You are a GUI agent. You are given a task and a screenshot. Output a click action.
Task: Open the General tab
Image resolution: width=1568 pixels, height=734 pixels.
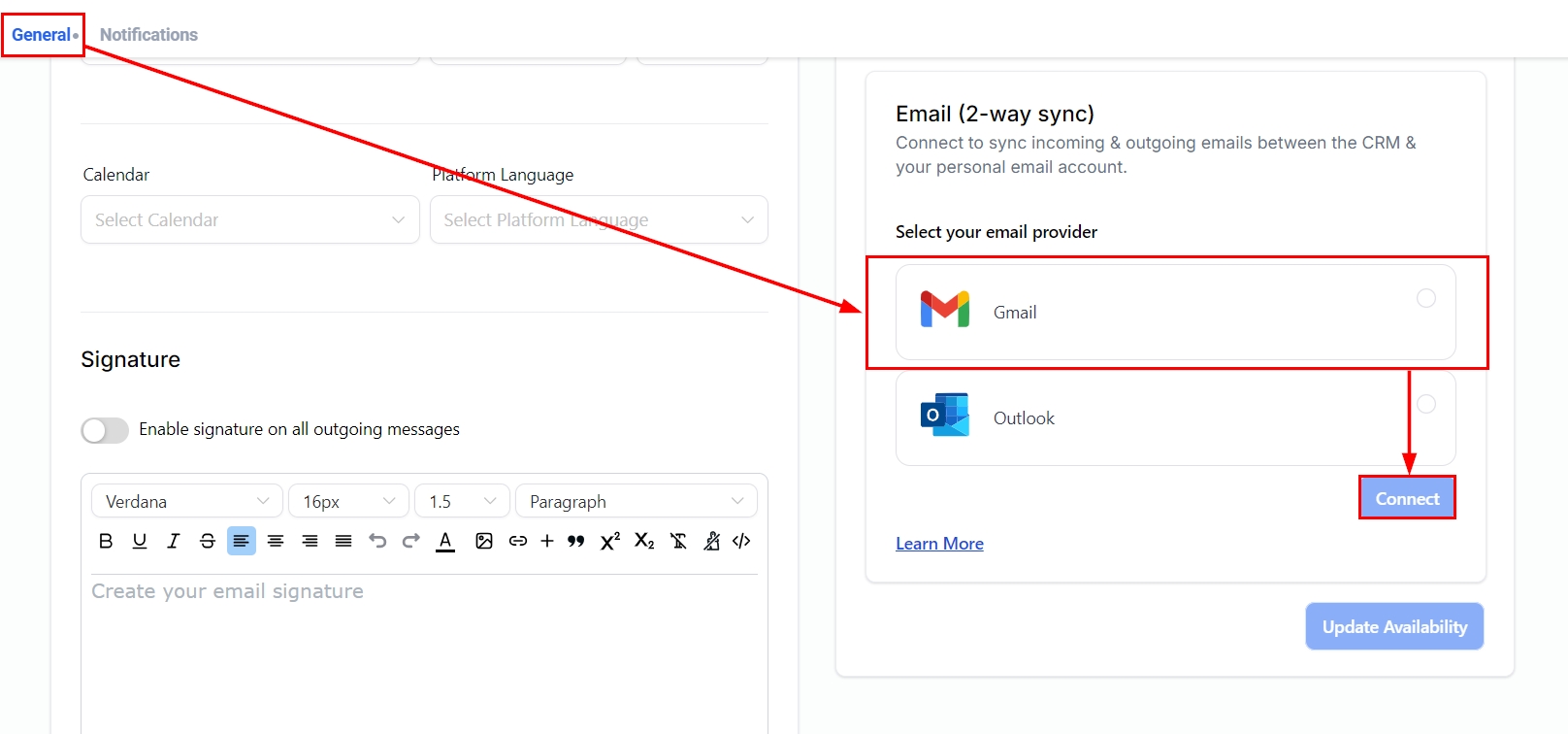(x=41, y=35)
